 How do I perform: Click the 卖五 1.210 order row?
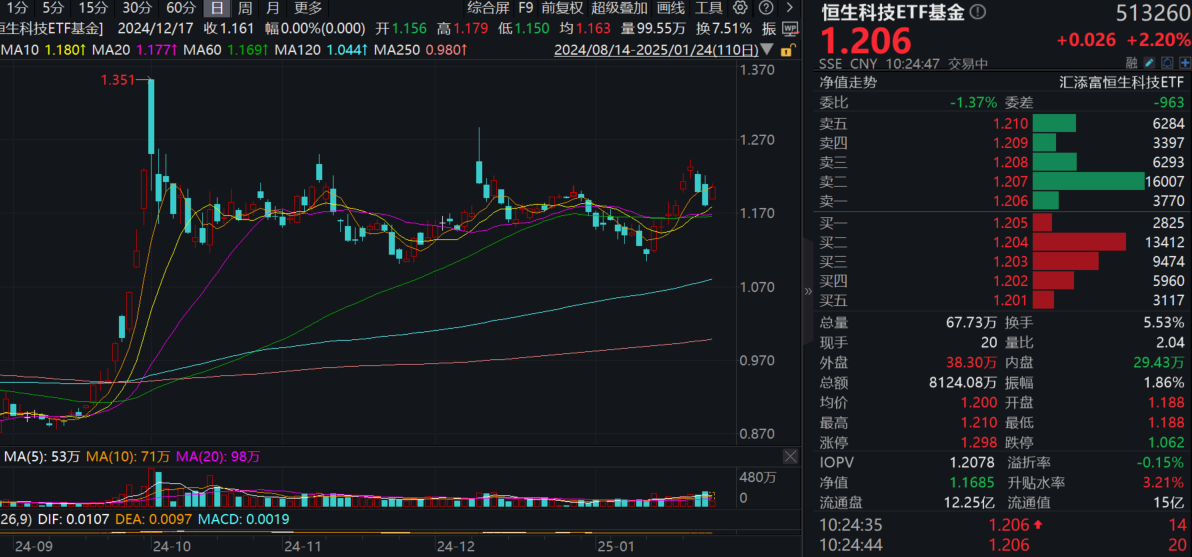(1001, 123)
